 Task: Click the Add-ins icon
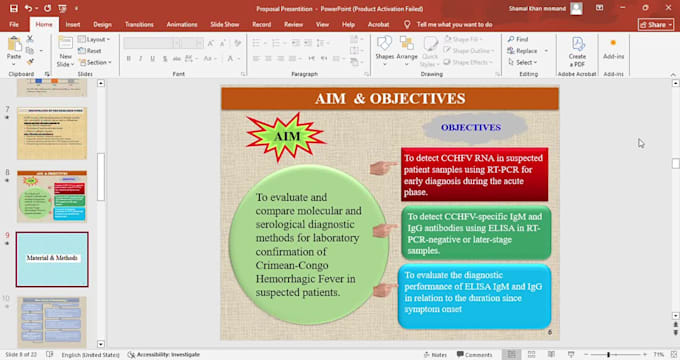coord(613,43)
